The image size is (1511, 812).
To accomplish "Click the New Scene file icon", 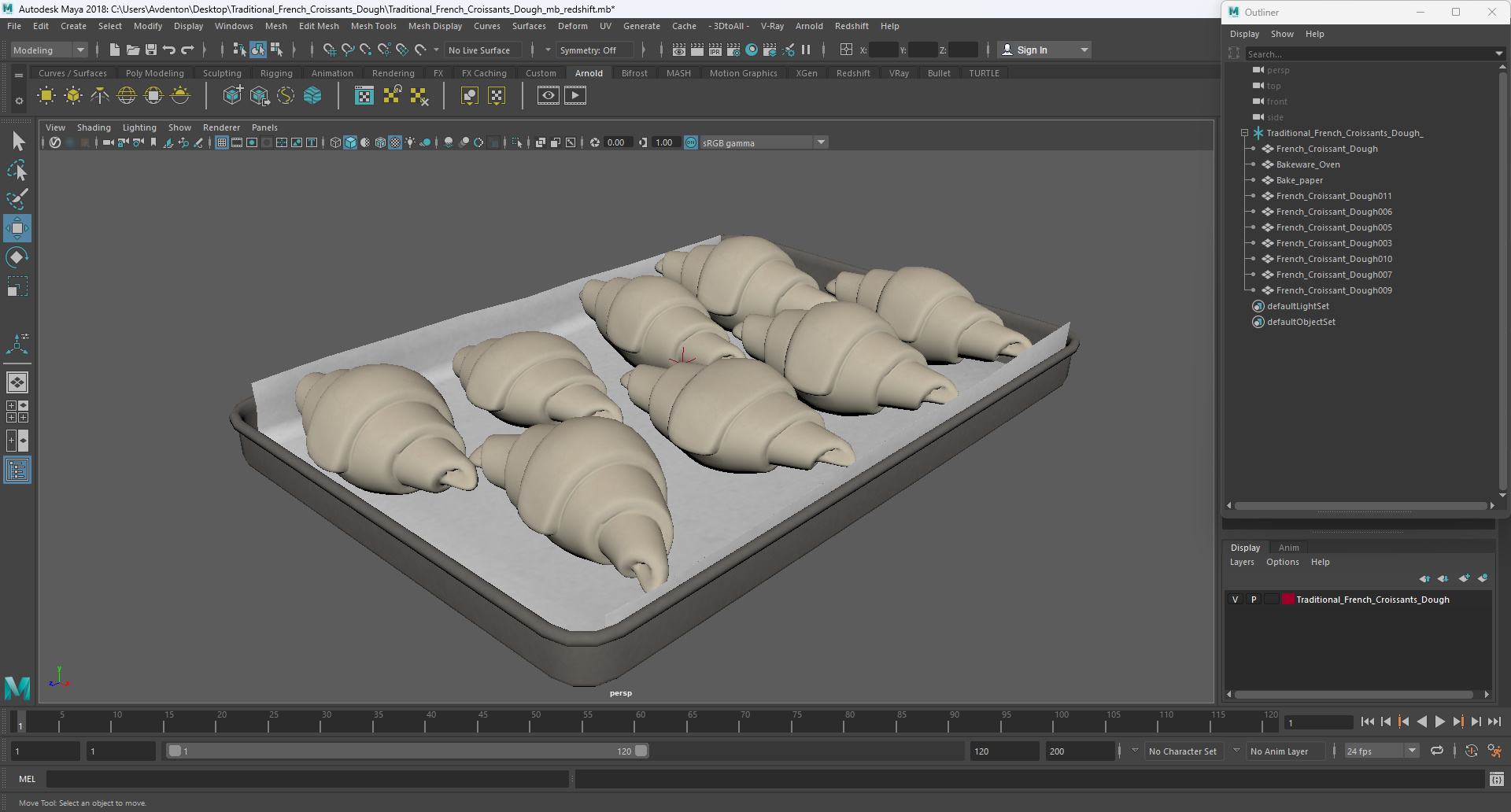I will click(115, 50).
